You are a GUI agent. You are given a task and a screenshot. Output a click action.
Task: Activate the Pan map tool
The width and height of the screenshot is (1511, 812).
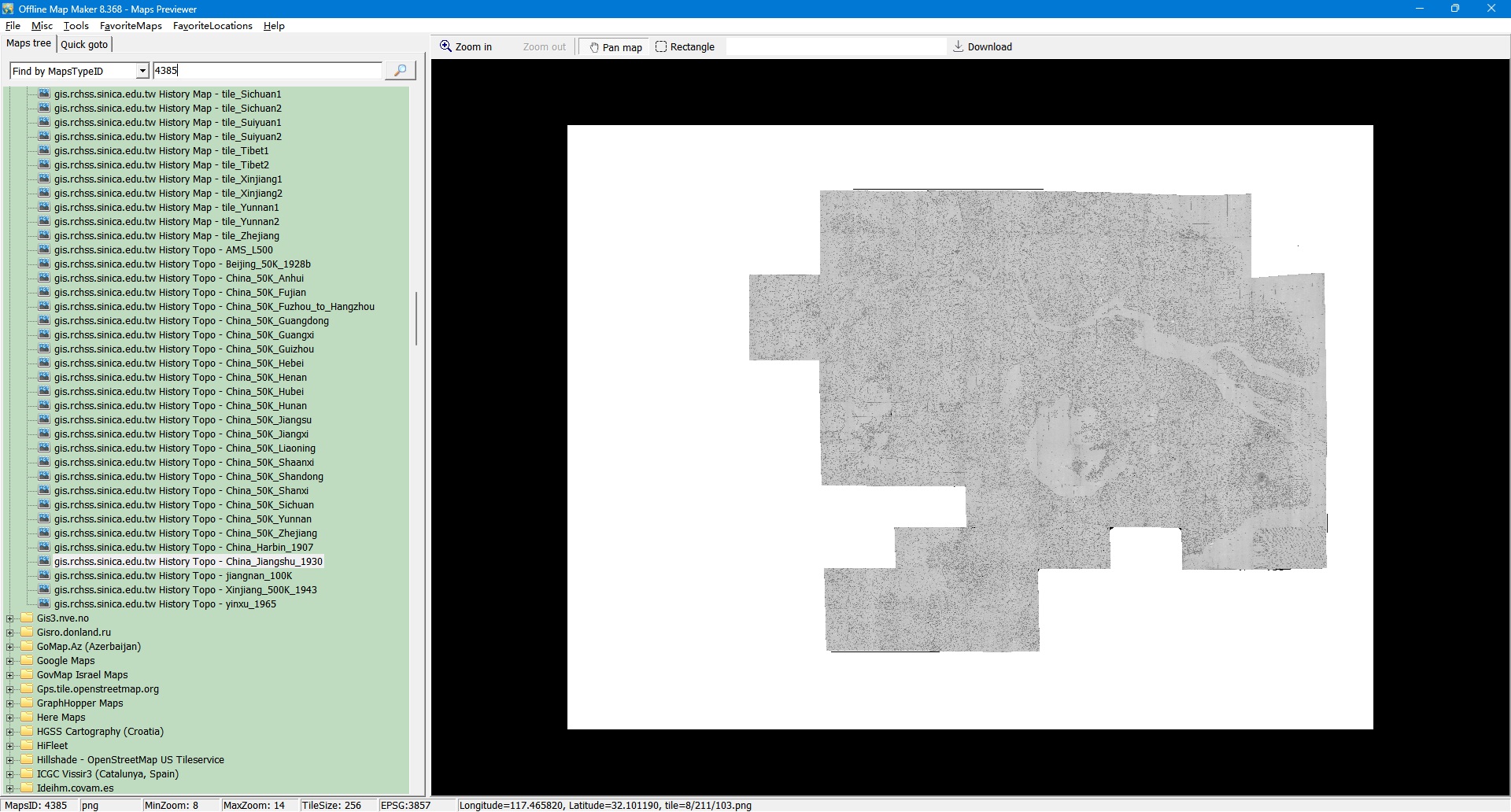pyautogui.click(x=615, y=47)
